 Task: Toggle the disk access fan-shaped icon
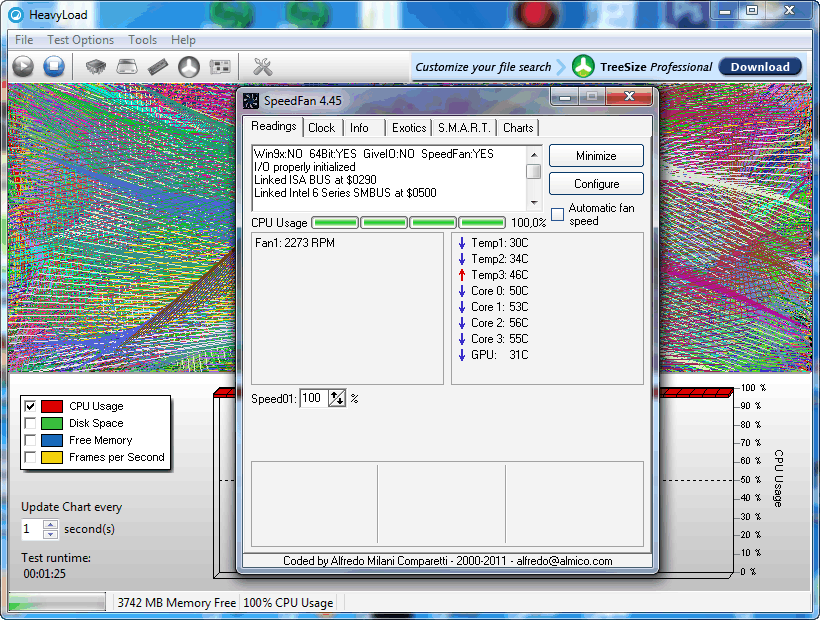pyautogui.click(x=189, y=67)
